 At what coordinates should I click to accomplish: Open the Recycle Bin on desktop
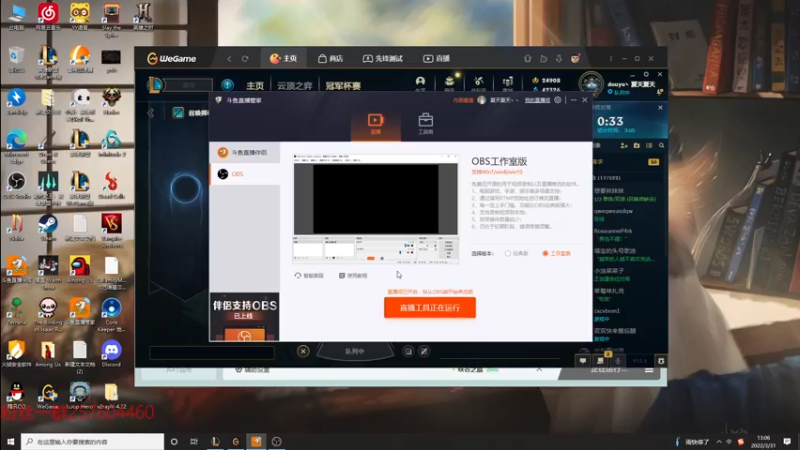coord(16,59)
